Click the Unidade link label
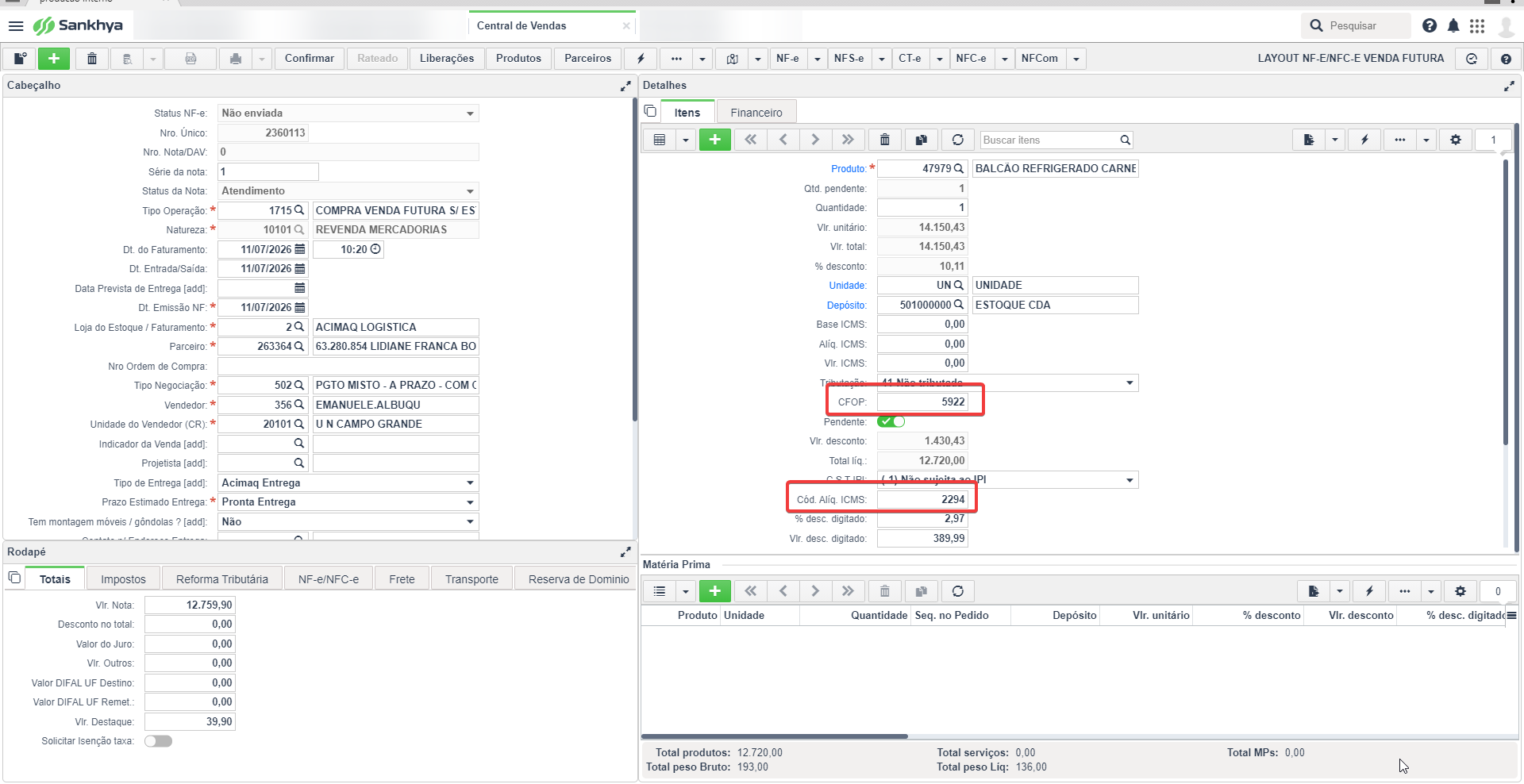 click(x=848, y=286)
